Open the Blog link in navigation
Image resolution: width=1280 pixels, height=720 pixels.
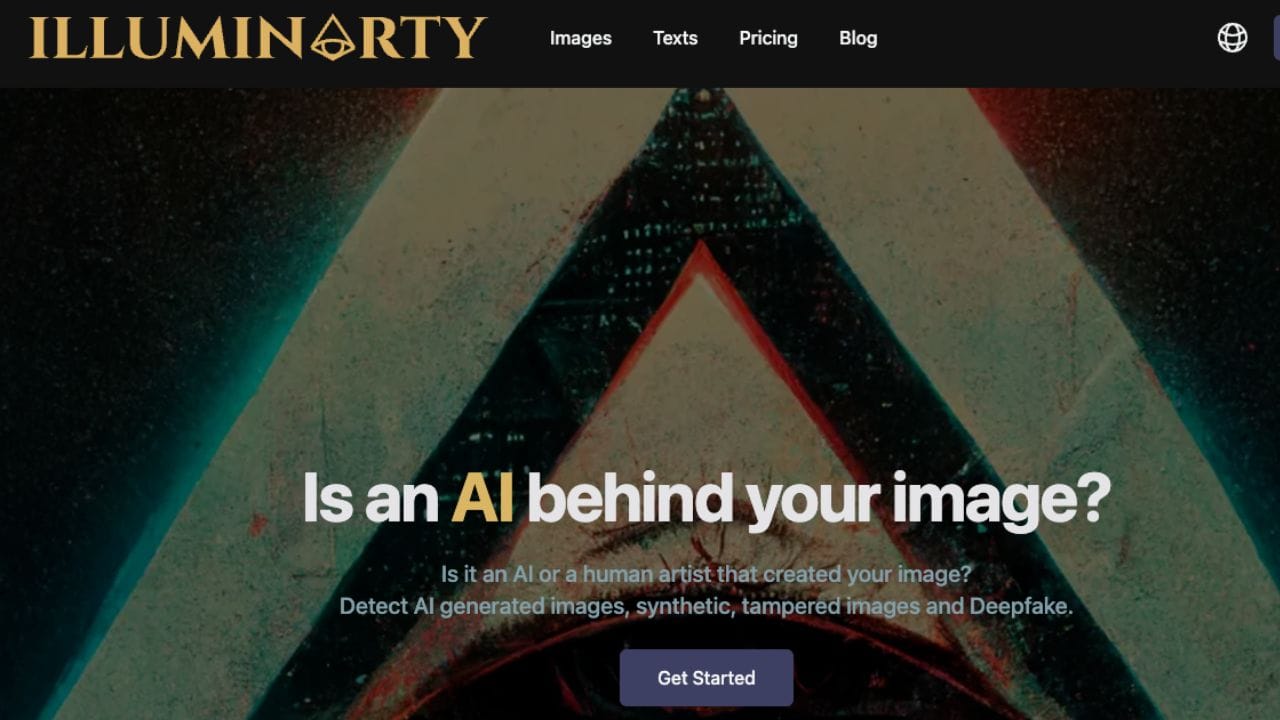coord(858,38)
